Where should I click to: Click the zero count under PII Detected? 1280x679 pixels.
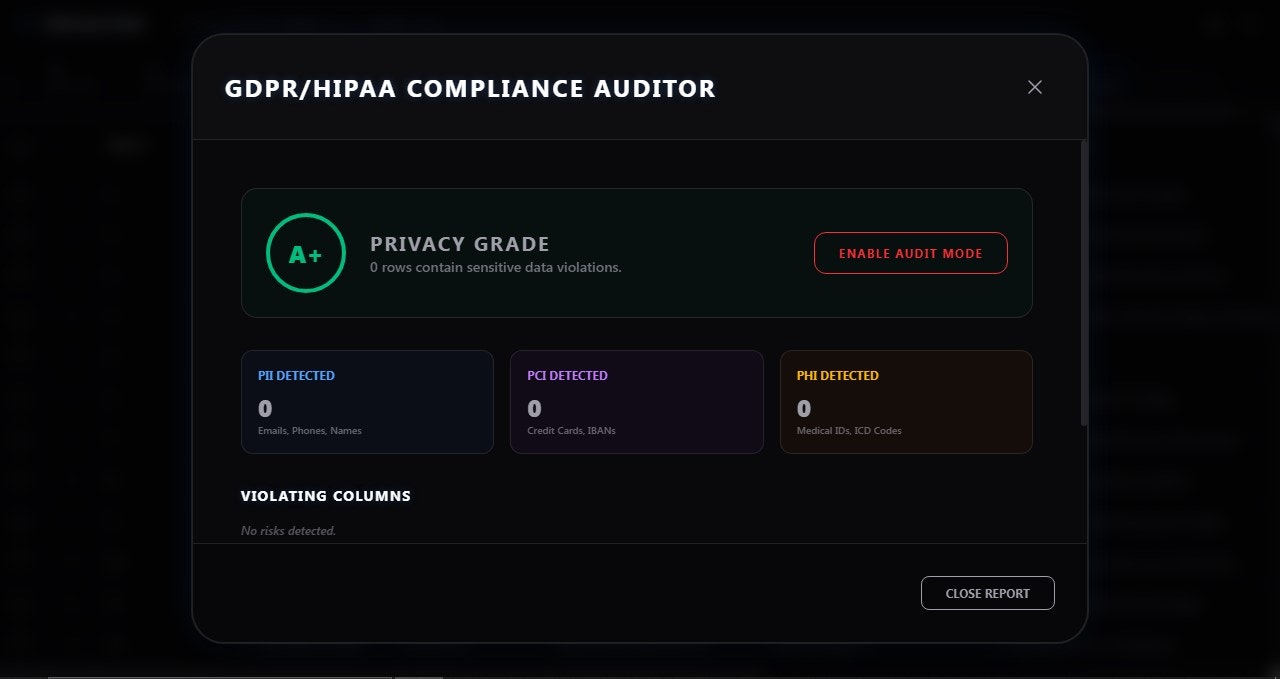(x=265, y=408)
